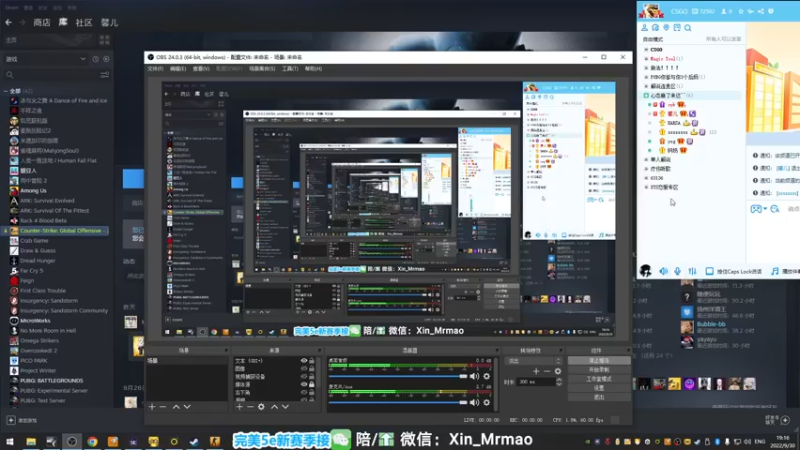The width and height of the screenshot is (800, 450).
Task: Click bottom exit button in OBS controls
Action: coord(599,397)
